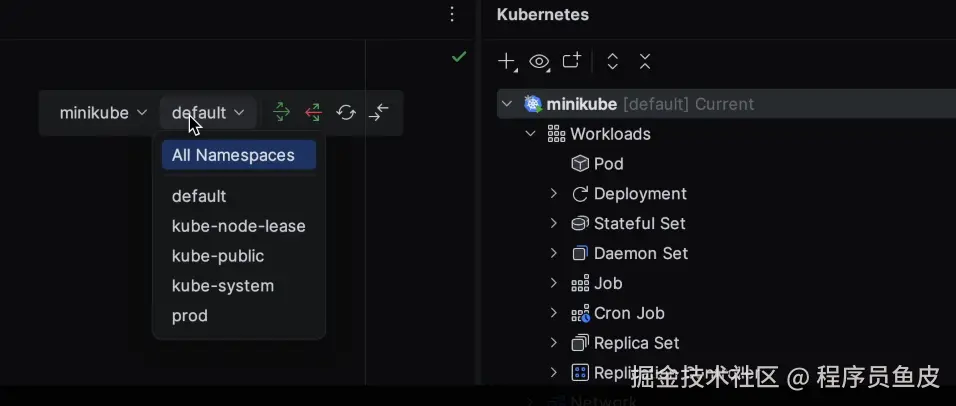
Task: Click the Expand All arrows icon
Action: coord(613,61)
